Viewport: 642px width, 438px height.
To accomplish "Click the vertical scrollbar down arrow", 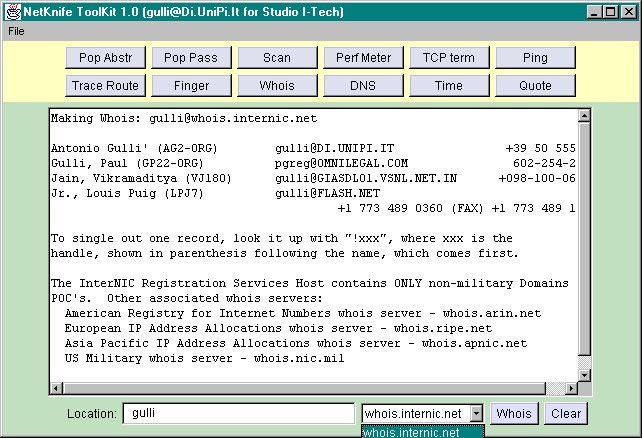I will [x=584, y=375].
